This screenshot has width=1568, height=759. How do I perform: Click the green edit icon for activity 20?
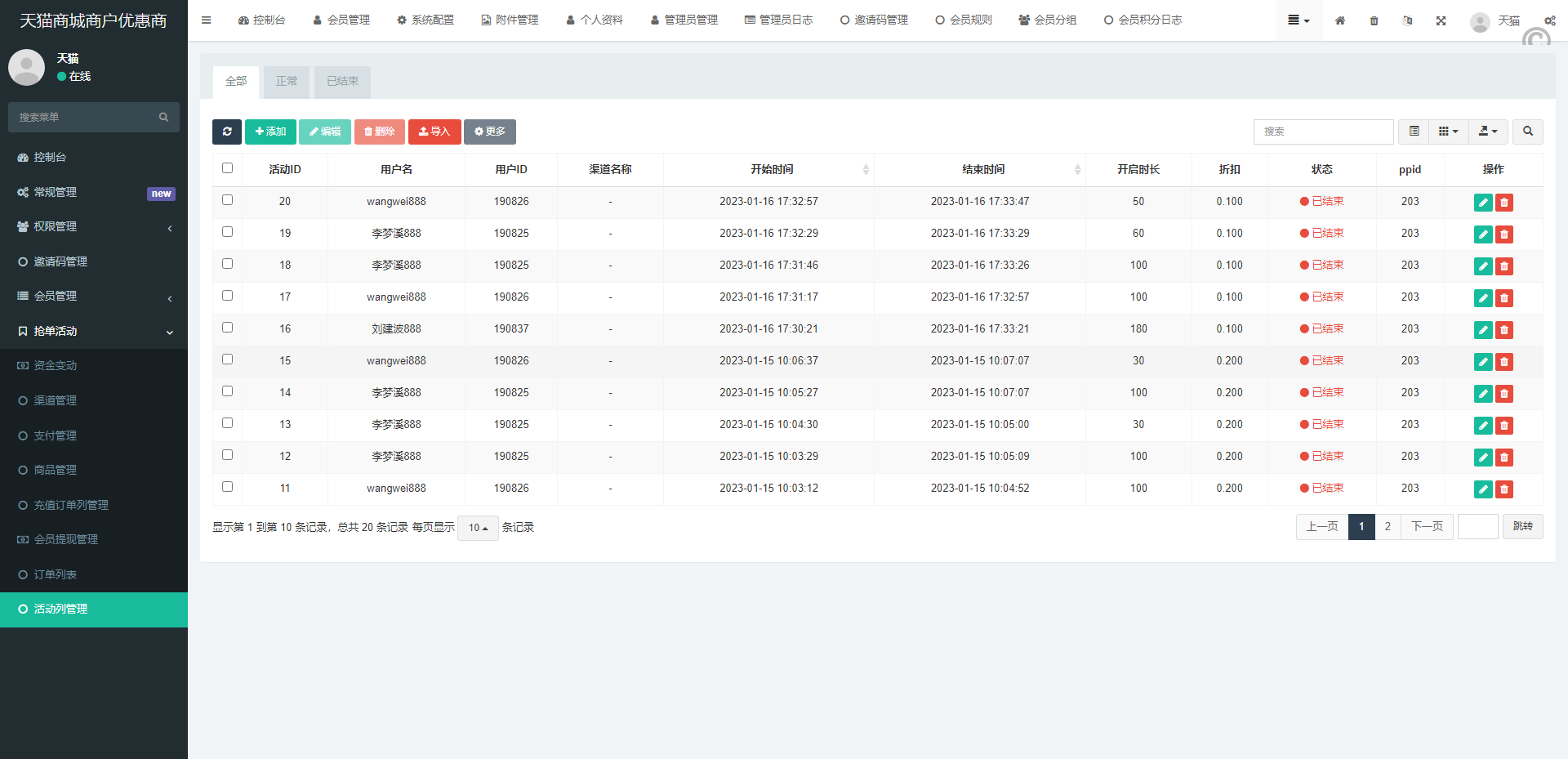(1483, 203)
